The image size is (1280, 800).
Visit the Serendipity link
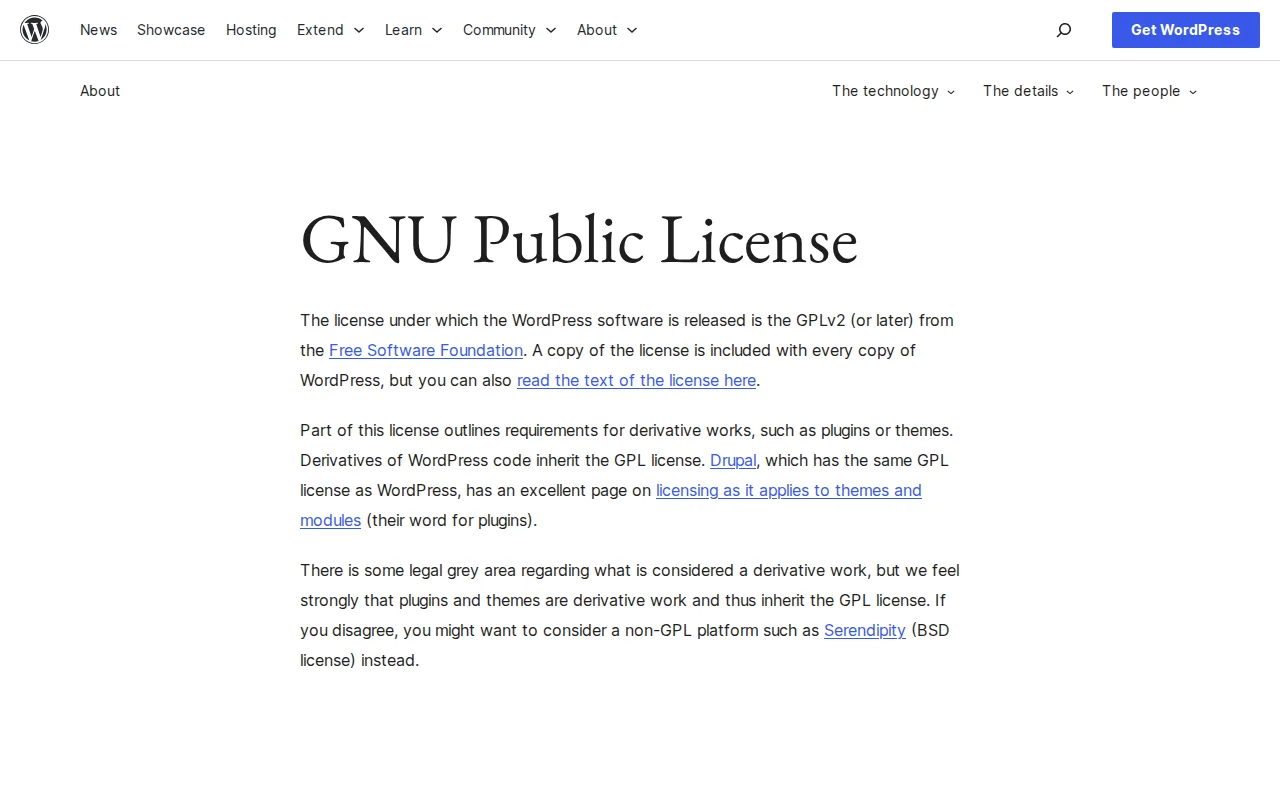coord(865,630)
